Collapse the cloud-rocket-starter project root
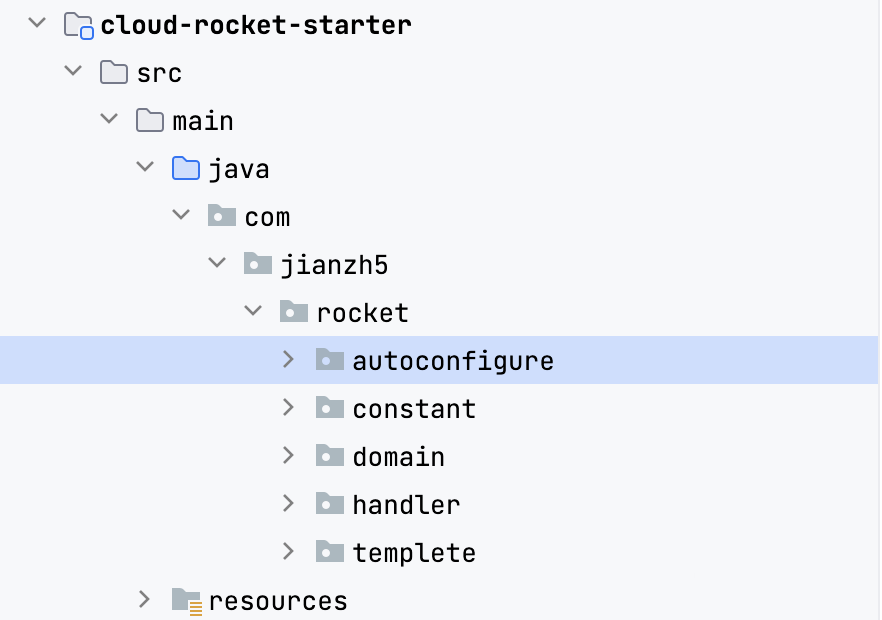 (36, 24)
